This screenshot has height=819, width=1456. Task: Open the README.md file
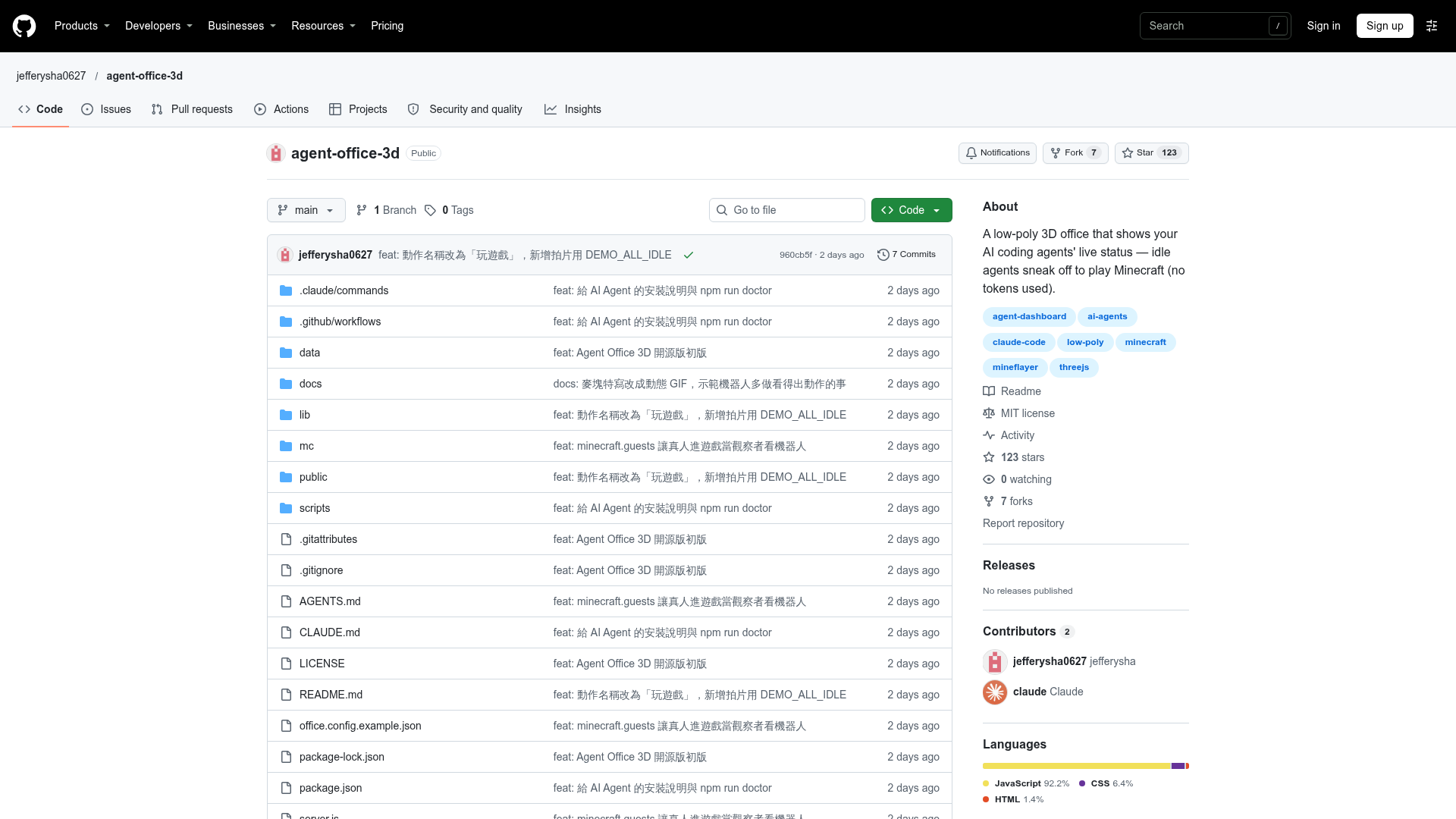coord(331,695)
